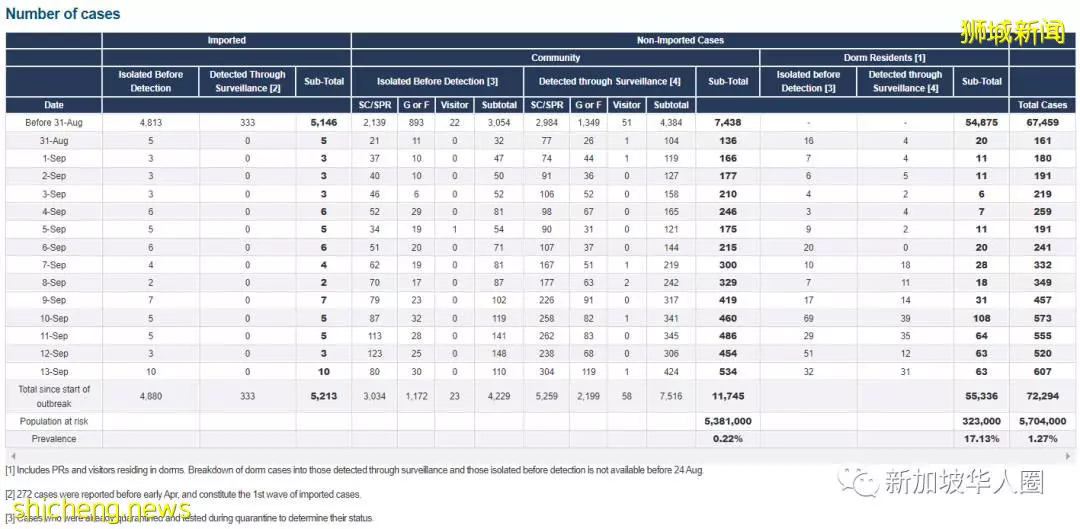This screenshot has height=529, width=1080.
Task: Click the 13-Sep community sub-total '534'
Action: pyautogui.click(x=727, y=371)
